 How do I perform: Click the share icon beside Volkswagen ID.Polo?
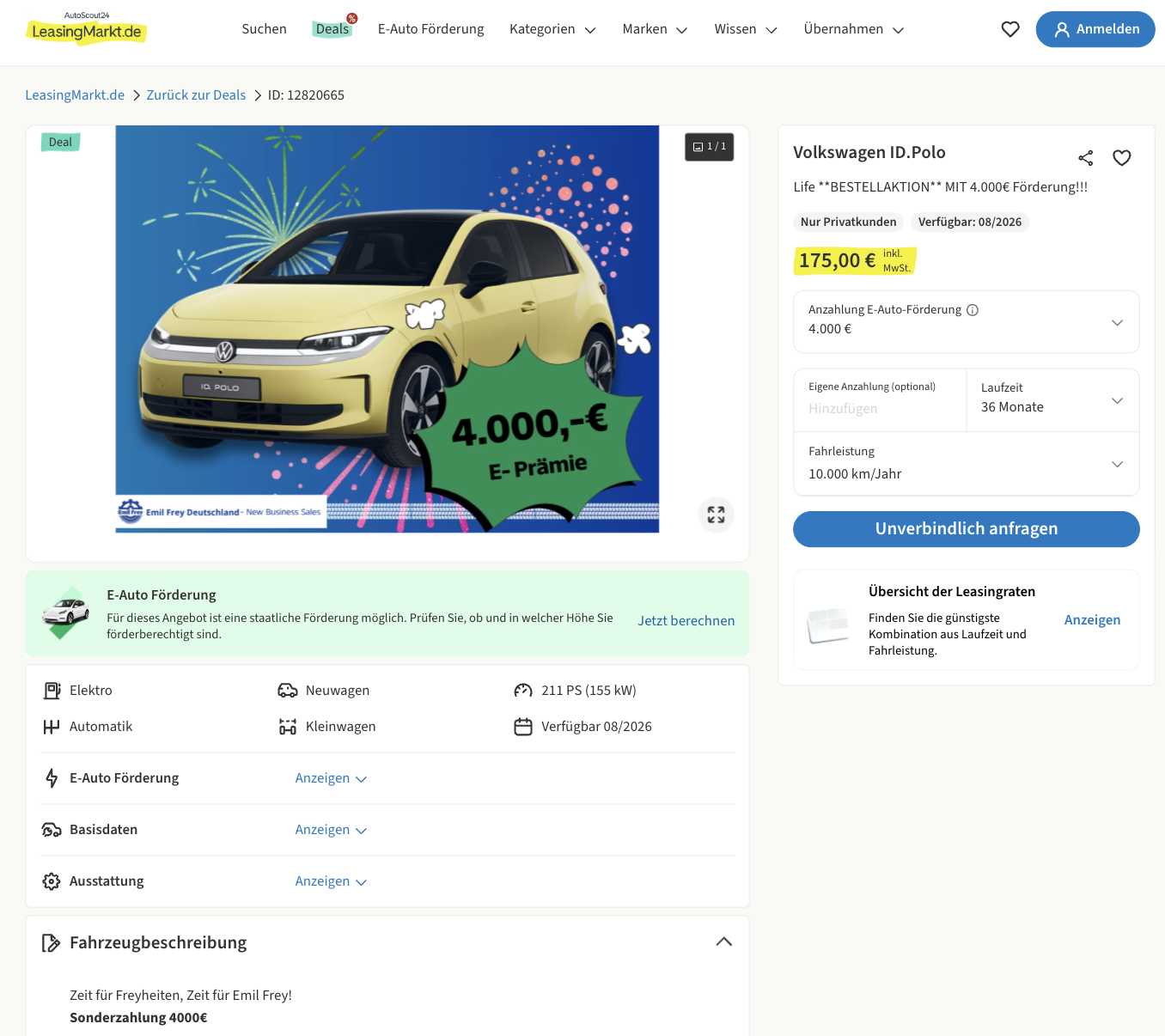tap(1085, 158)
